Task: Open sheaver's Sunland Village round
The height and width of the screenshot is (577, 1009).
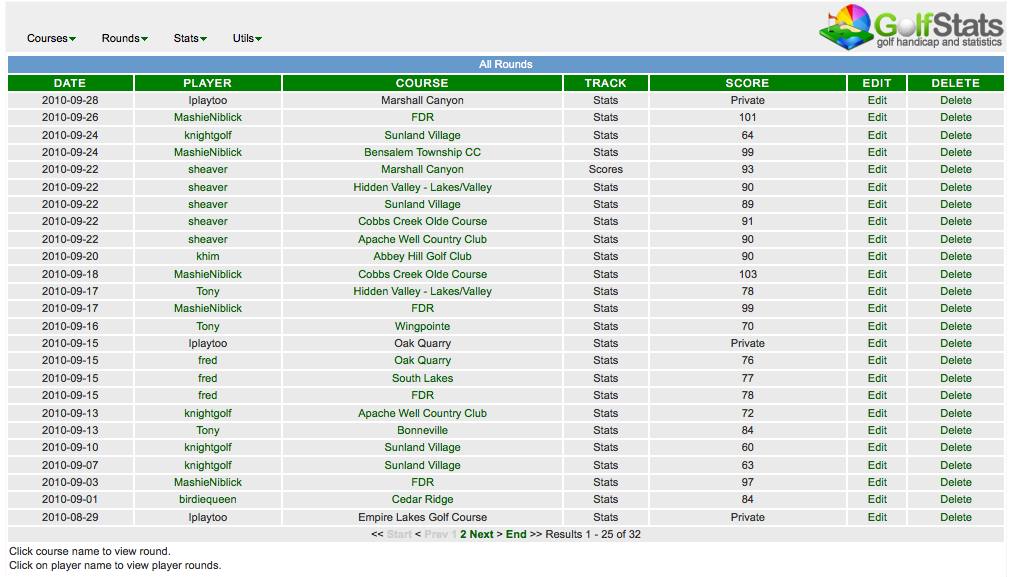Action: coord(422,205)
